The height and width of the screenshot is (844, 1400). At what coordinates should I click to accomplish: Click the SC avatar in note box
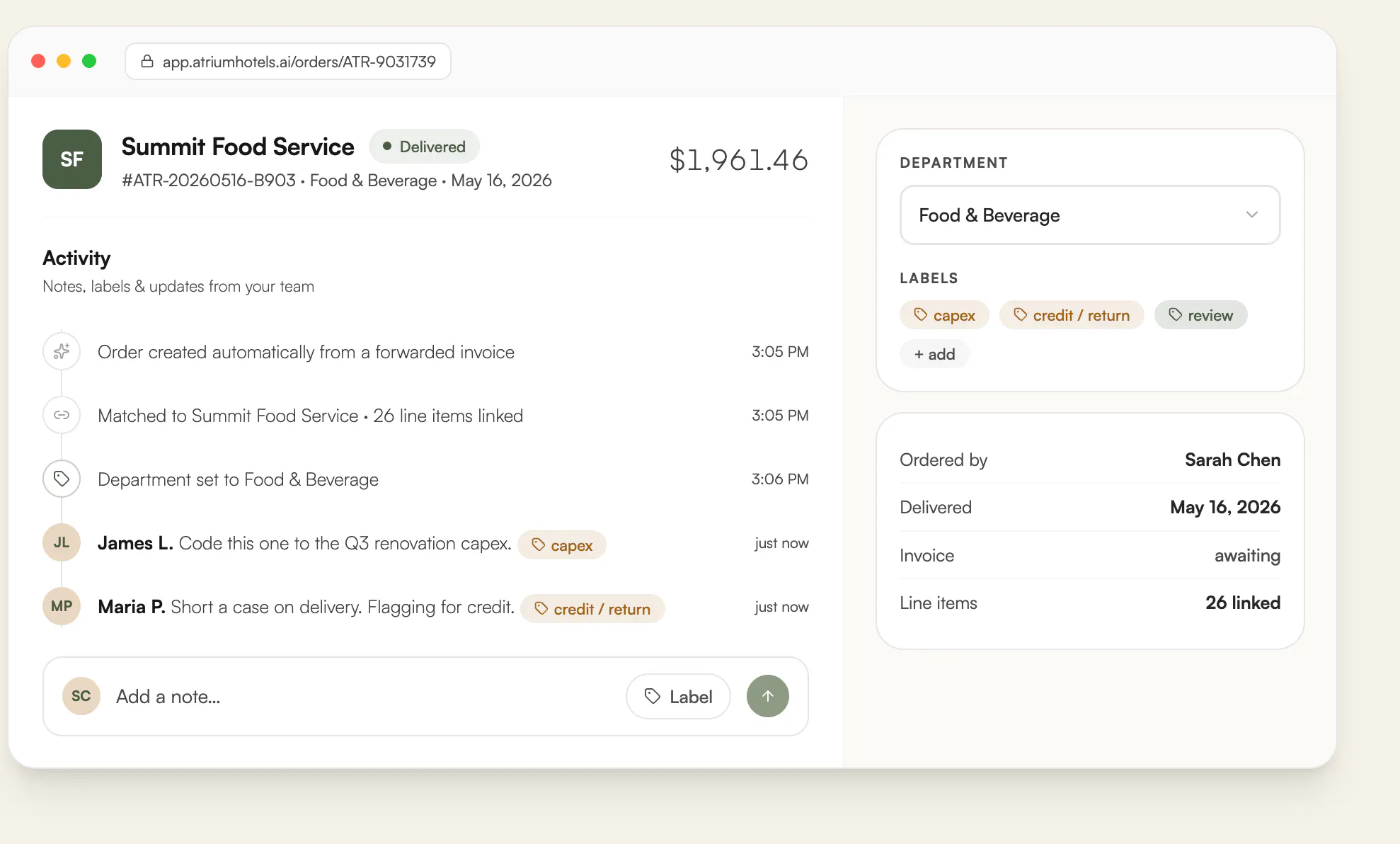(81, 696)
